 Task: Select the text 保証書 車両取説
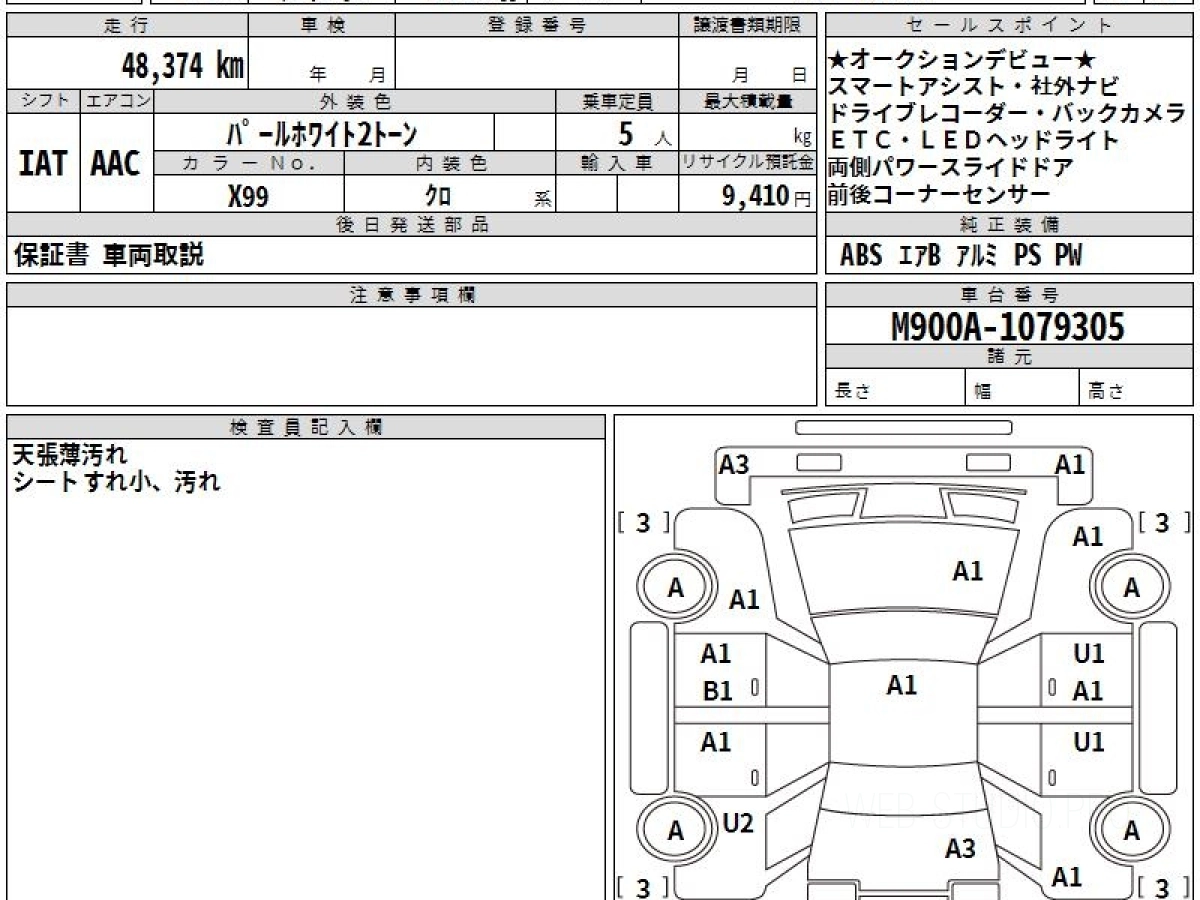109,255
